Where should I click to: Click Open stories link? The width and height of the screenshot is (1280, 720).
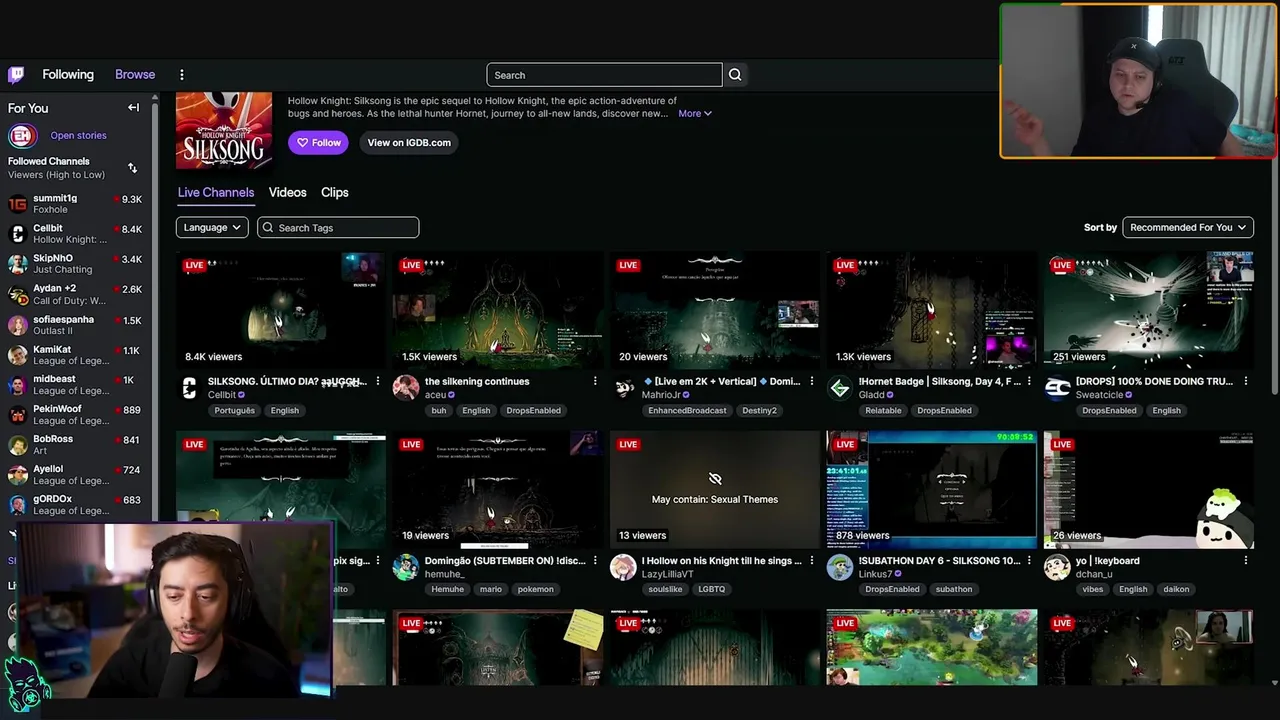click(78, 136)
